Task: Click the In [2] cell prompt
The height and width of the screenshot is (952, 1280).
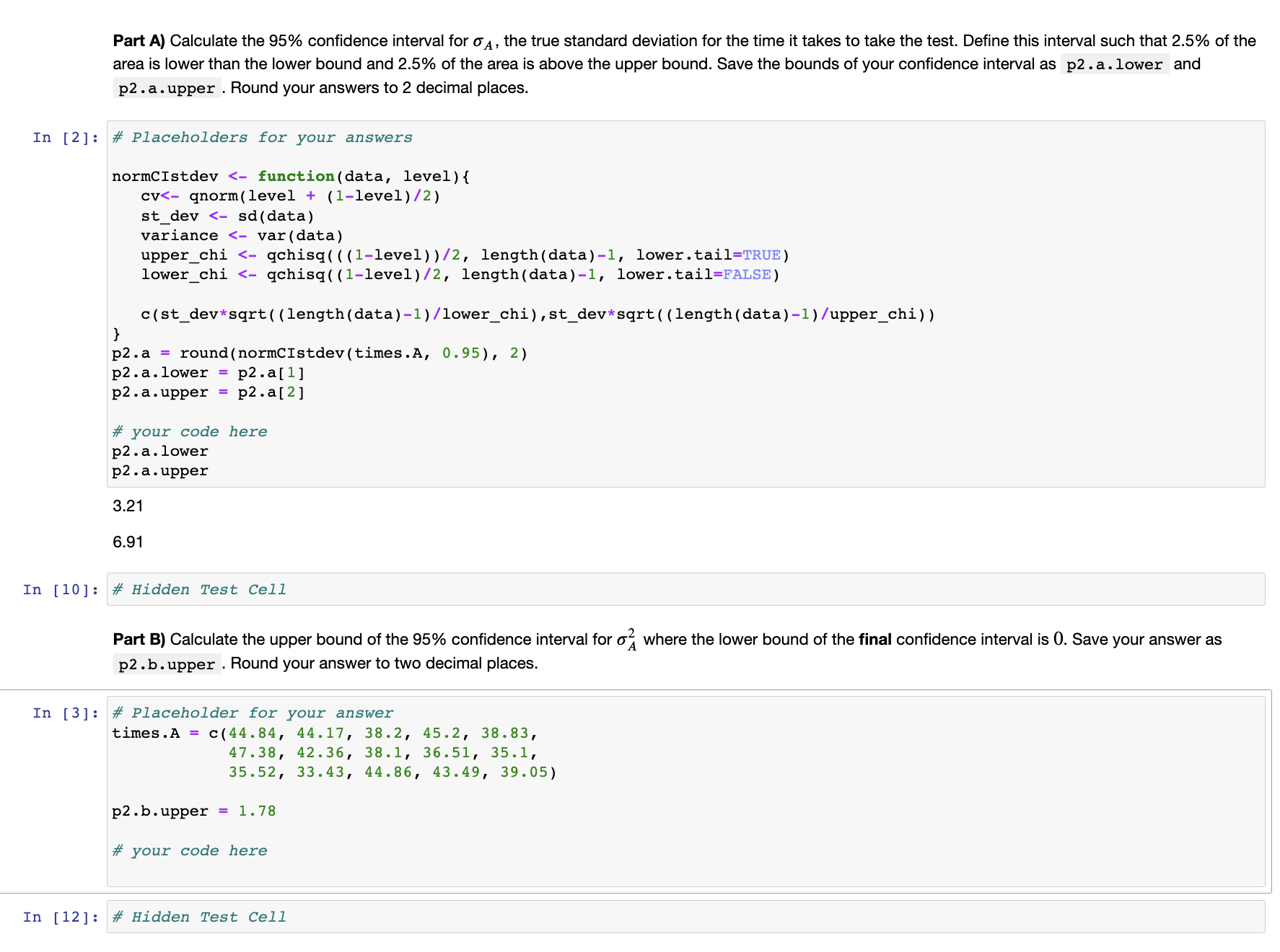Action: (63, 137)
